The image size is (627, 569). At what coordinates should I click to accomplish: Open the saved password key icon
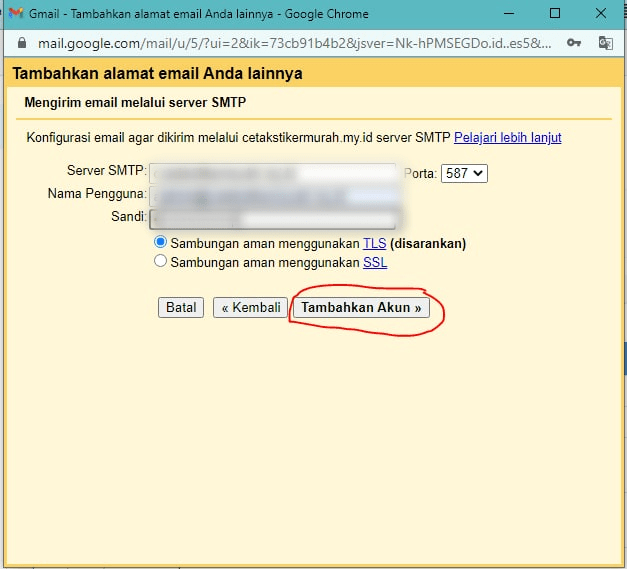coord(574,42)
